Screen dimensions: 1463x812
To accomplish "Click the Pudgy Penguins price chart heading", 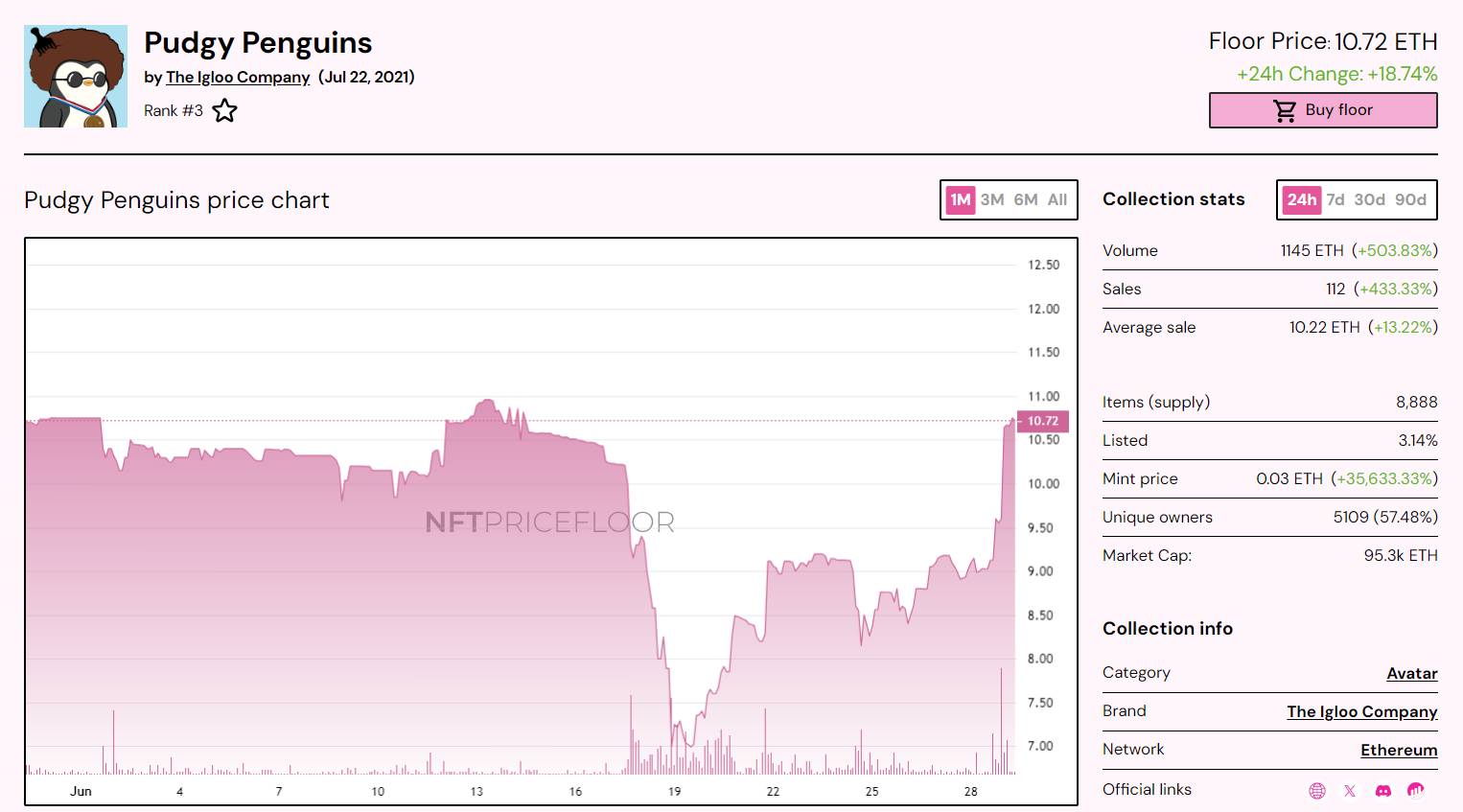I will click(x=176, y=200).
